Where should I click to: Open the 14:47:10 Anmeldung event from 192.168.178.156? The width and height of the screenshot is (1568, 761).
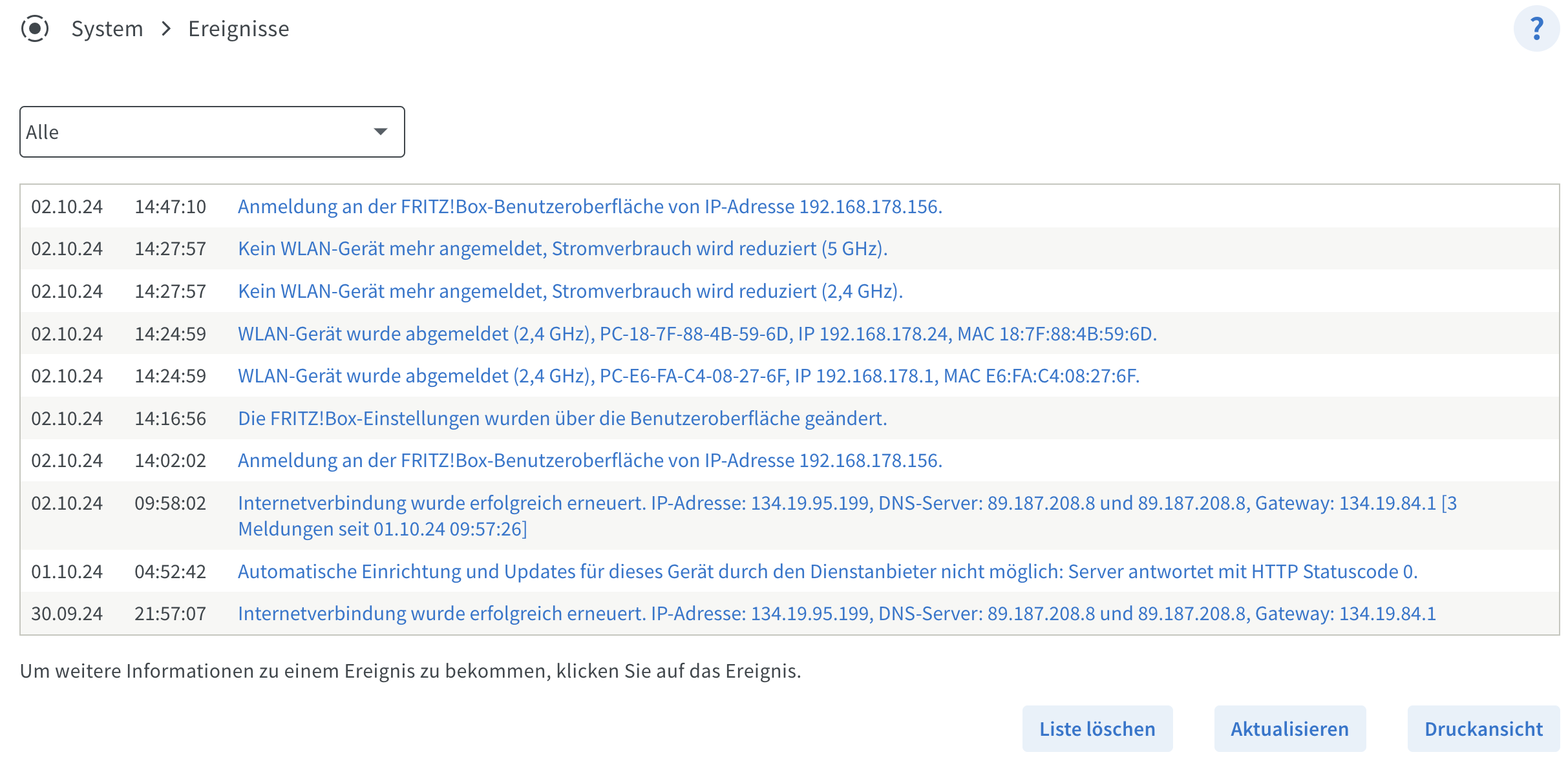pyautogui.click(x=590, y=207)
